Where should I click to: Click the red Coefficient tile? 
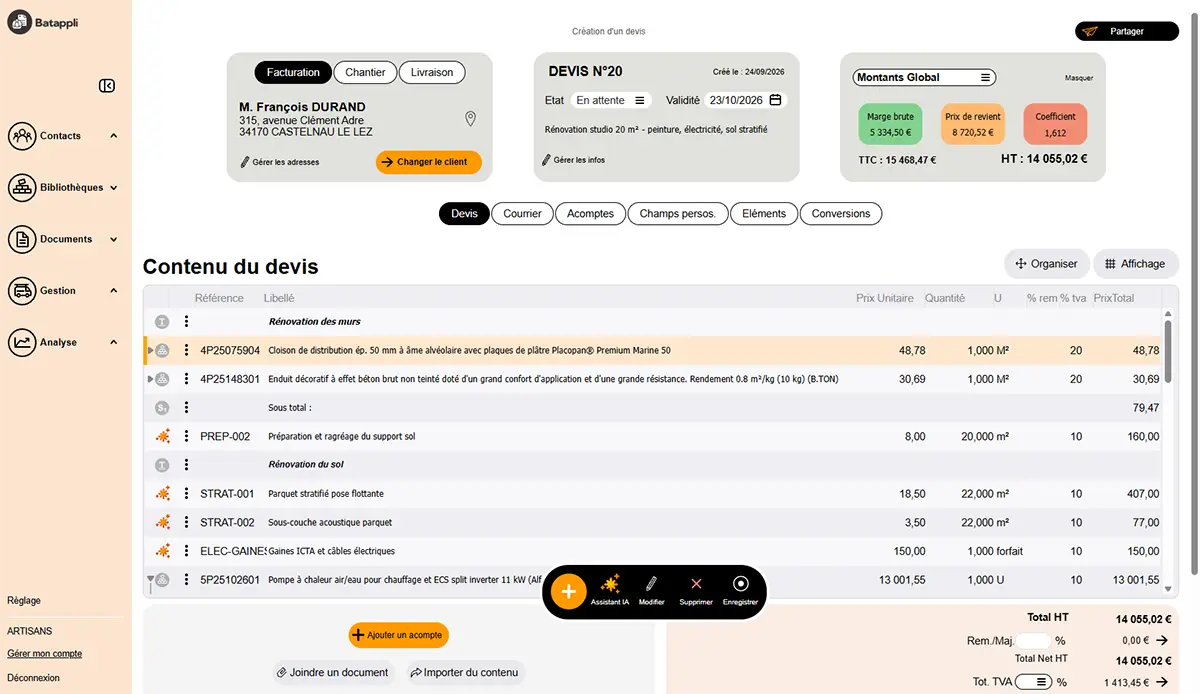(1055, 124)
